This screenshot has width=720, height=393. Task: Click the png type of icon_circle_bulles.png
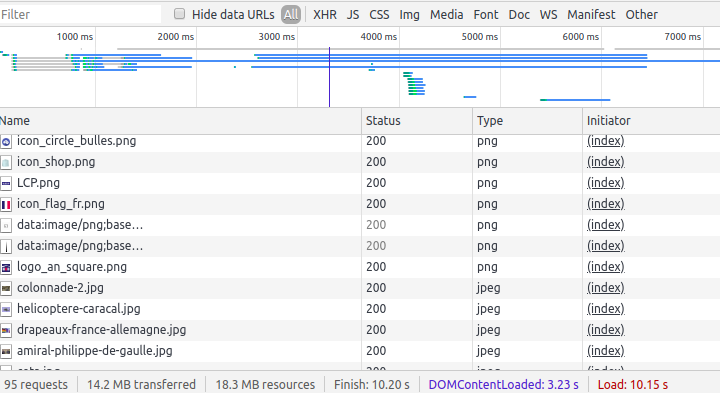coord(487,141)
